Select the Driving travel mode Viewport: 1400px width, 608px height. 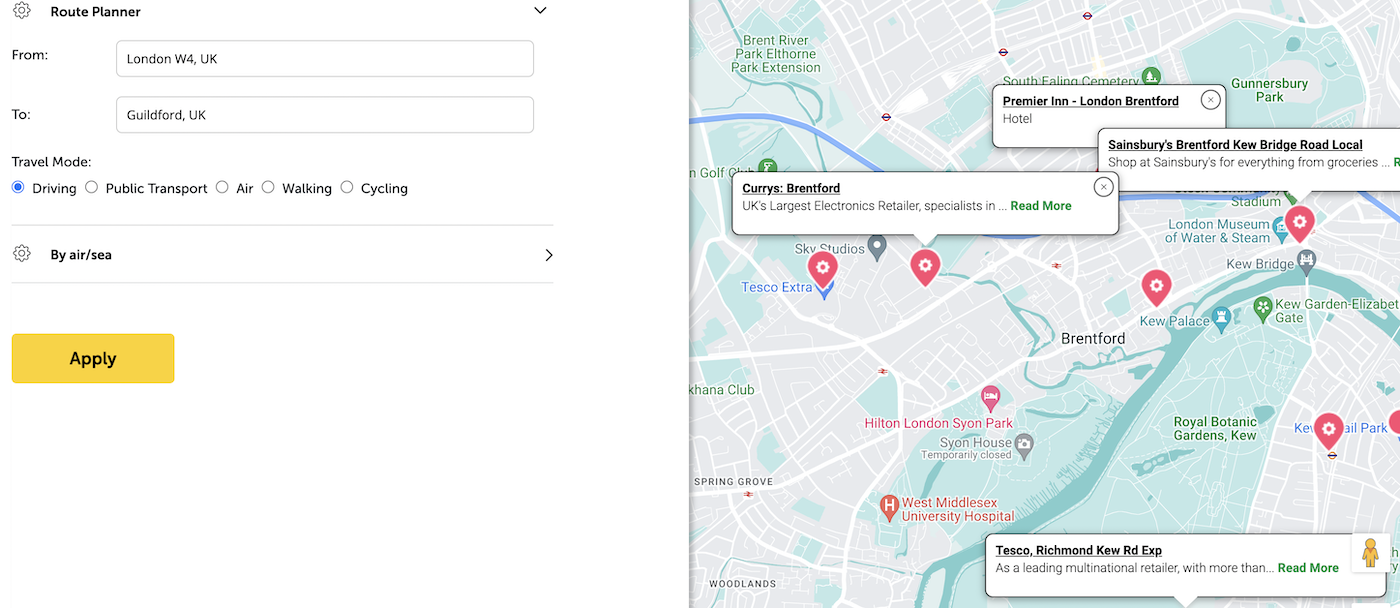pyautogui.click(x=18, y=187)
